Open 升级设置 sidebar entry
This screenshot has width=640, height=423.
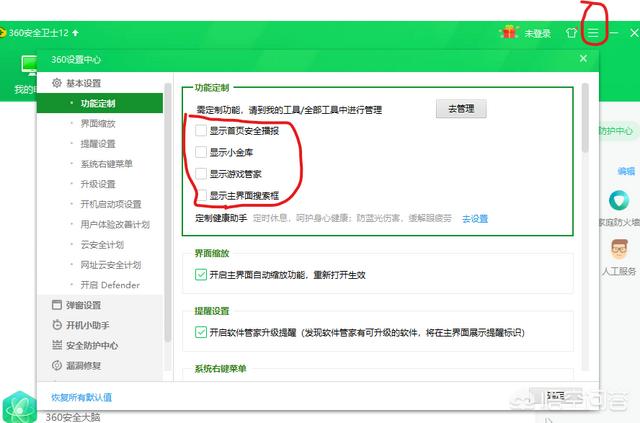coord(98,184)
